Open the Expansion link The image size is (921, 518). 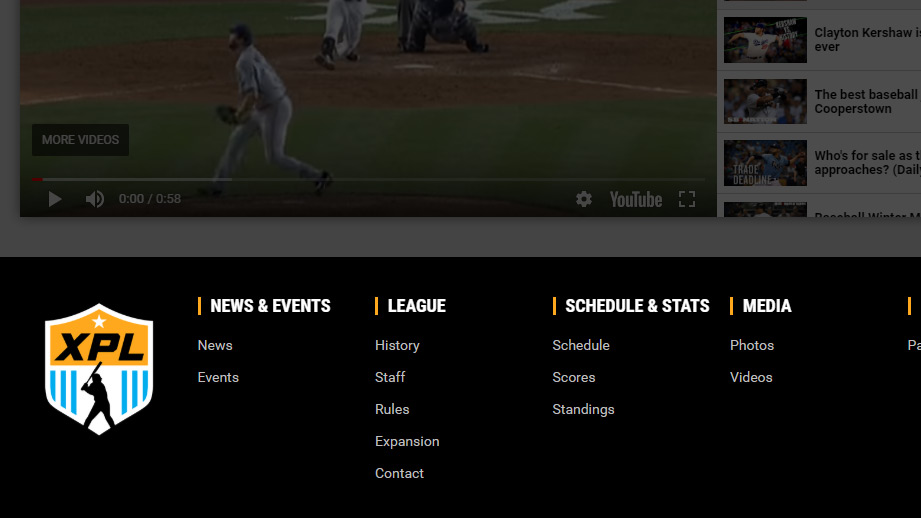coord(407,441)
